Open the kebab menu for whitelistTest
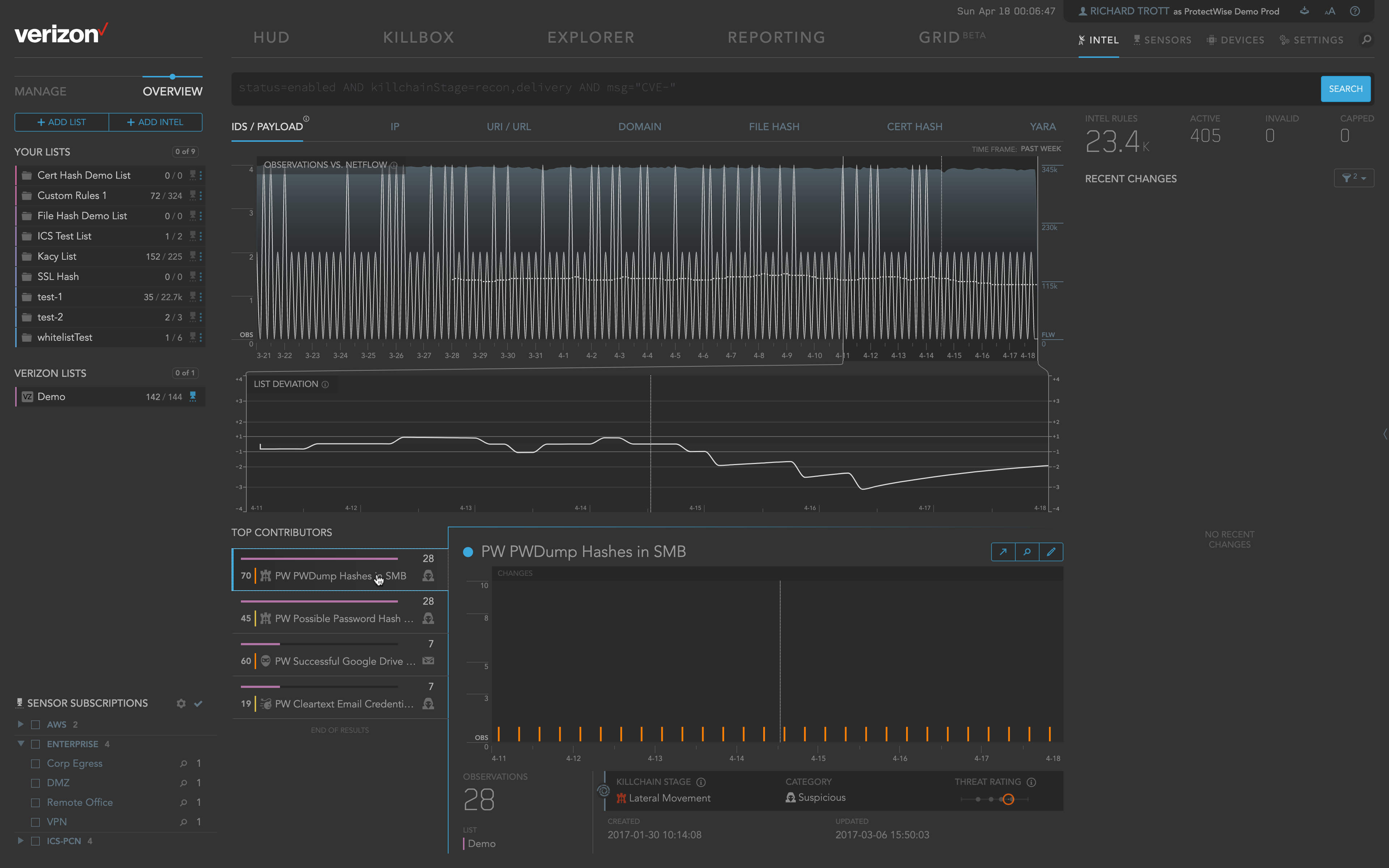This screenshot has height=868, width=1389. [x=200, y=337]
